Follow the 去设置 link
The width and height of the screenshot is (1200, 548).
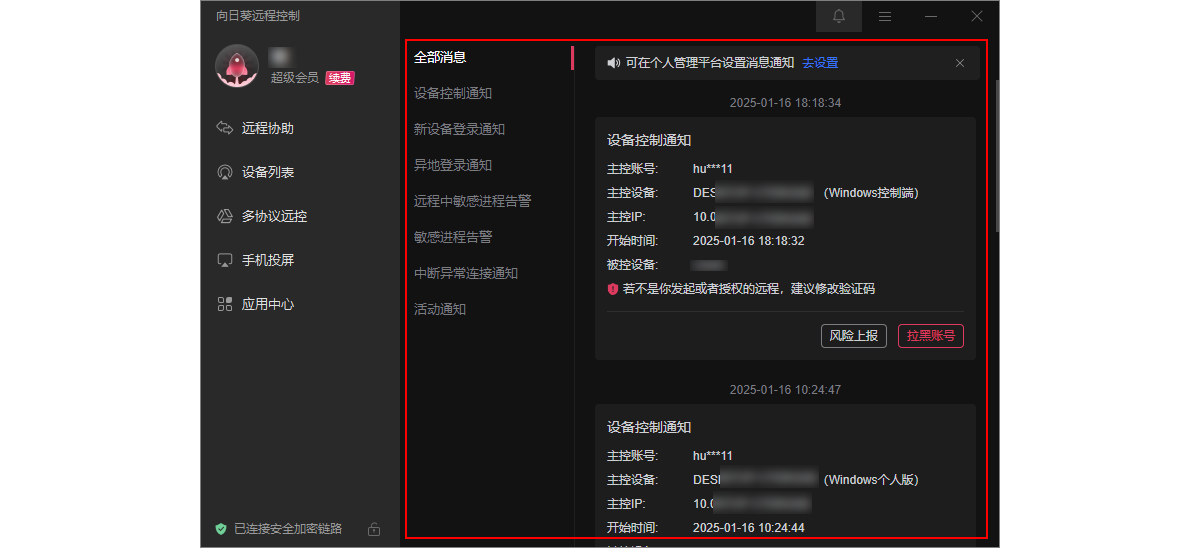[x=820, y=62]
